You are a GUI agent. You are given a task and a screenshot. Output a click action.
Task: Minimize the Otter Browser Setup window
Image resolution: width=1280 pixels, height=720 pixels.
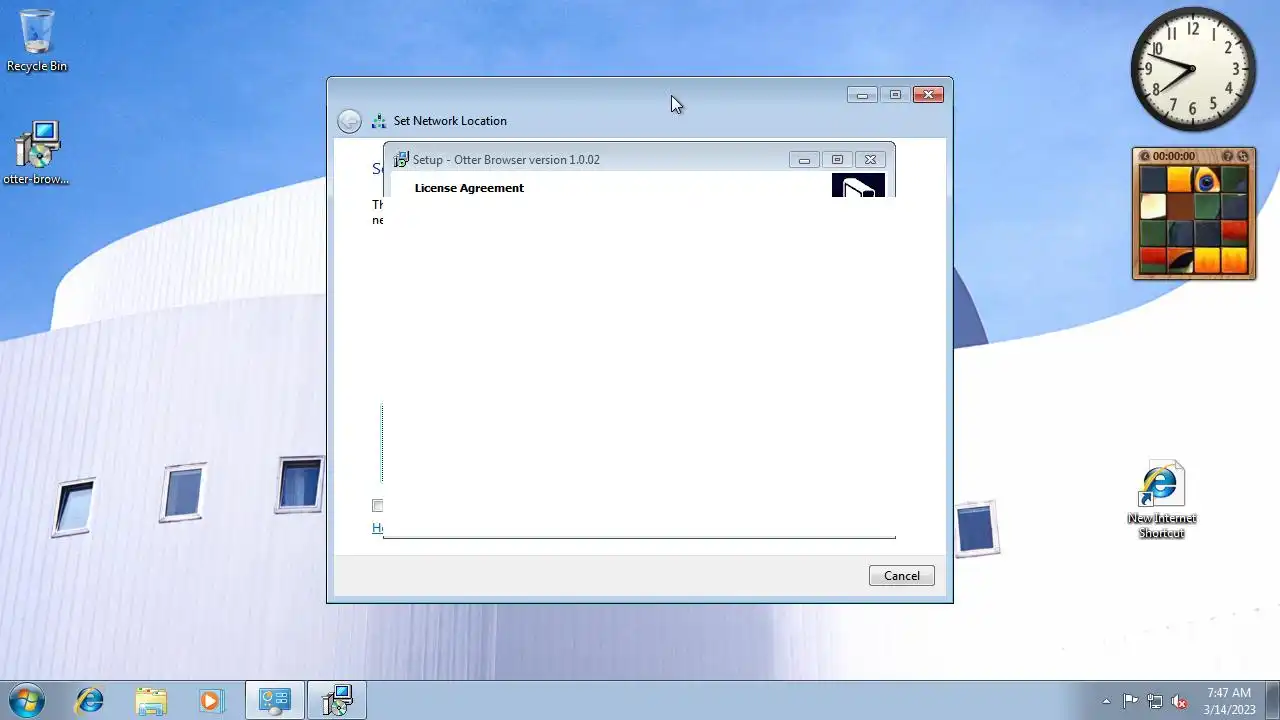[x=804, y=159]
